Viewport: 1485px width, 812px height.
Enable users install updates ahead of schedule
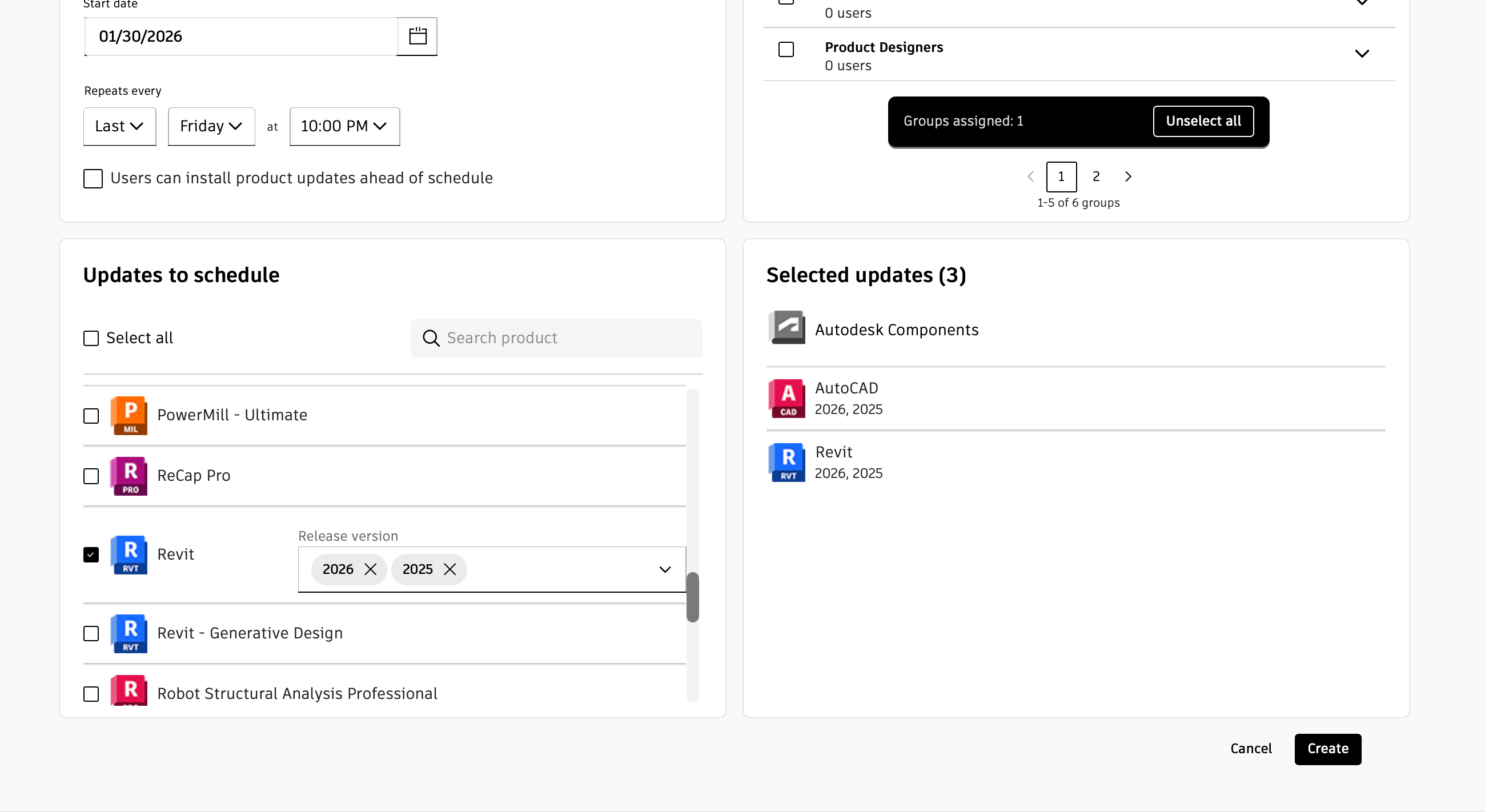click(x=93, y=179)
